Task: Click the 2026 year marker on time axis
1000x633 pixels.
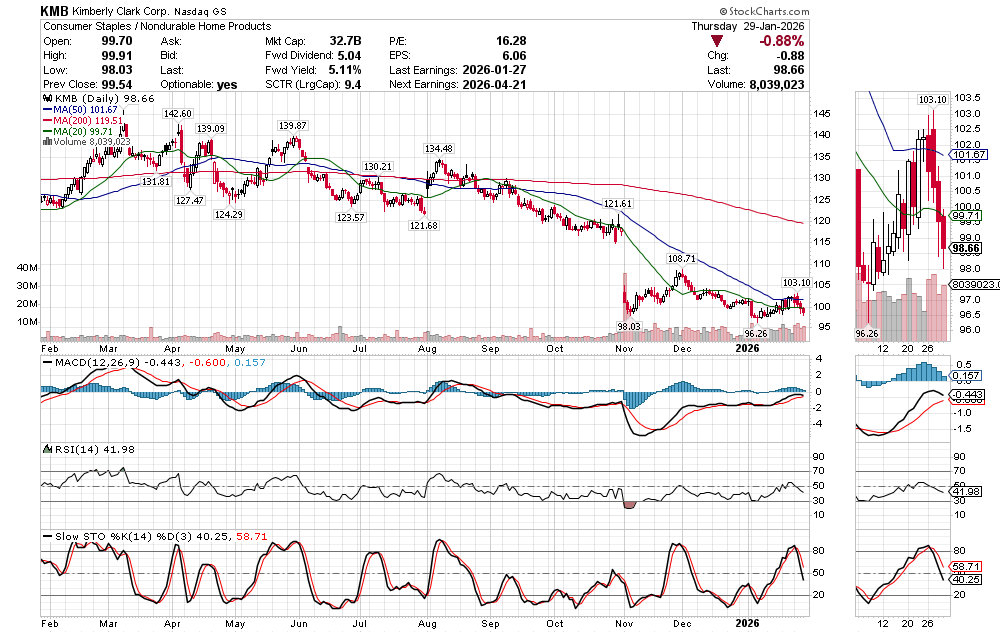Action: (747, 347)
